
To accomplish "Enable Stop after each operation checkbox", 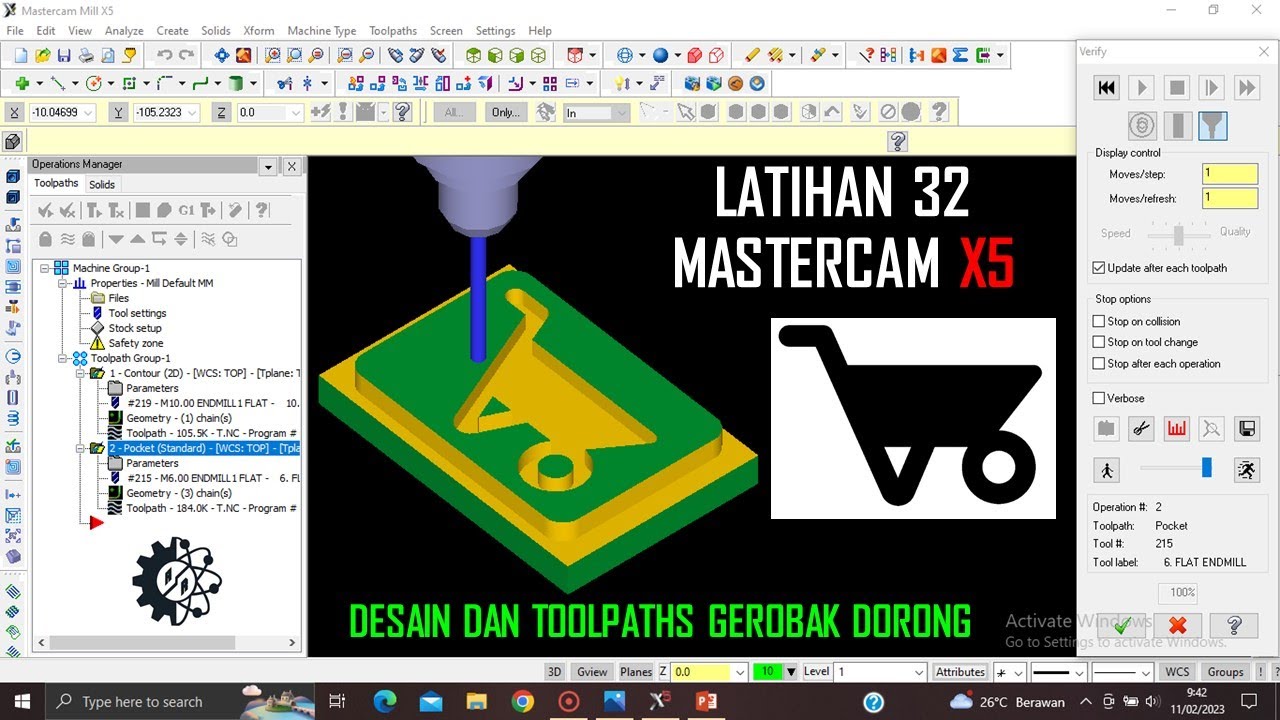I will click(1099, 364).
